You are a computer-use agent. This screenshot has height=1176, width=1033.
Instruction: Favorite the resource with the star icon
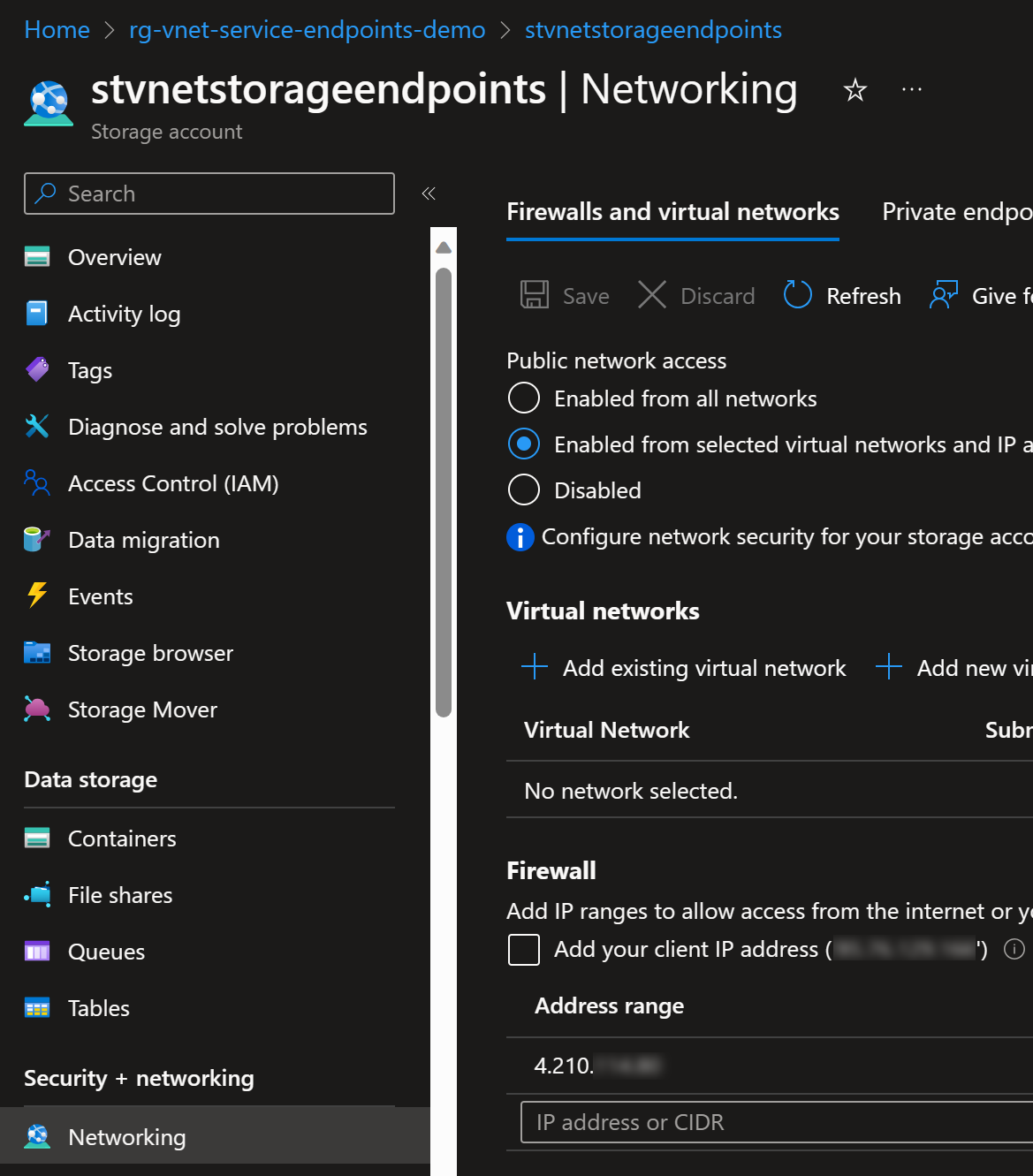coord(855,89)
